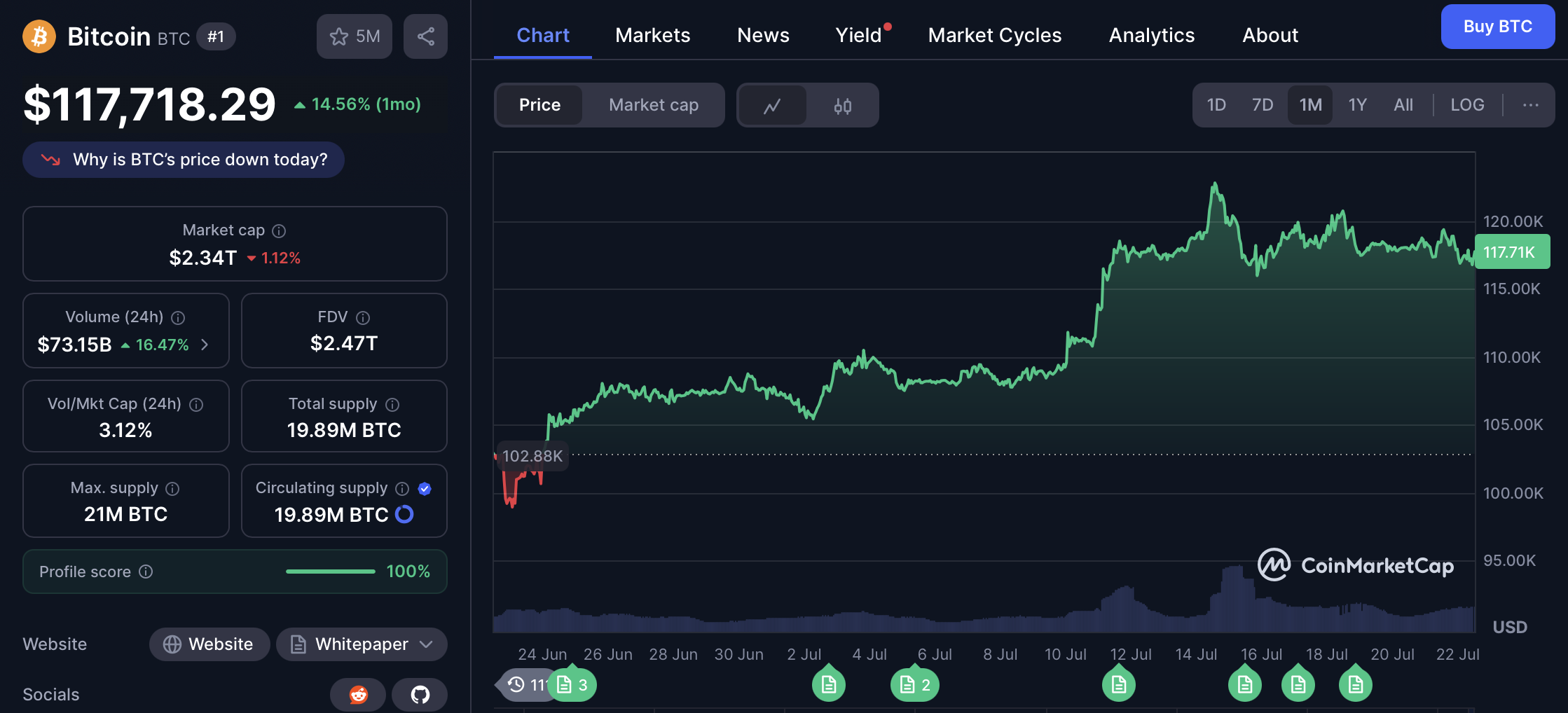Open chart more options ellipsis
This screenshot has height=713, width=1568.
click(1530, 105)
